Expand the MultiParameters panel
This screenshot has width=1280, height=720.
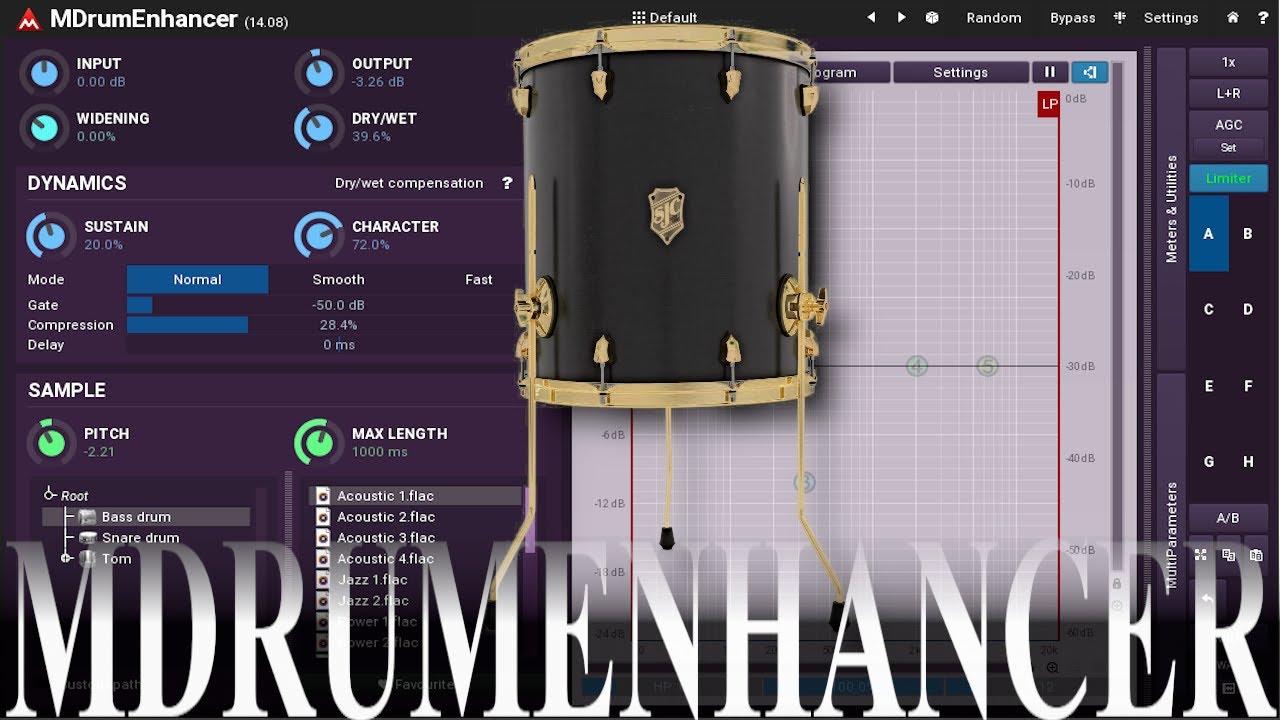1171,535
